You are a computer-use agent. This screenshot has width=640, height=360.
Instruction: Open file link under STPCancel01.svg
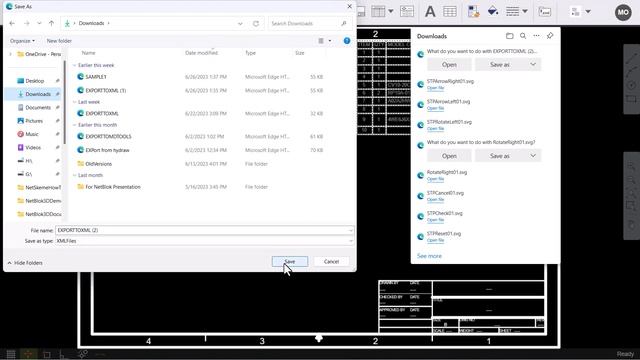(435, 200)
